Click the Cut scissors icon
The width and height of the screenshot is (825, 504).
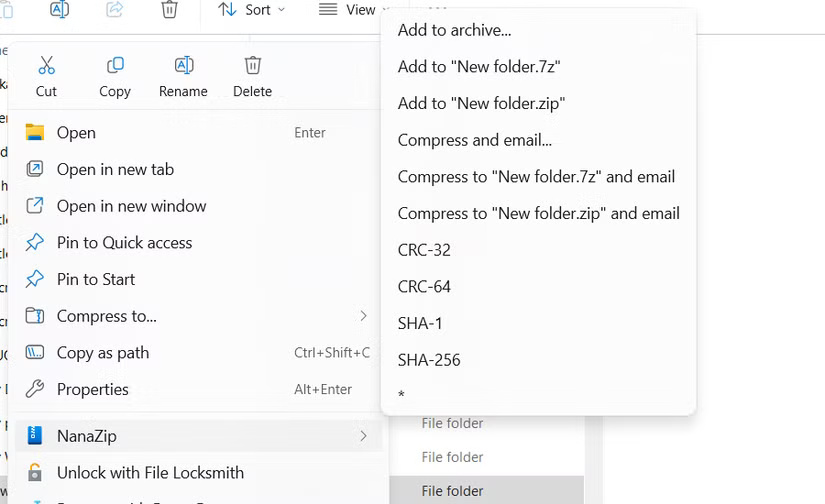[46, 66]
